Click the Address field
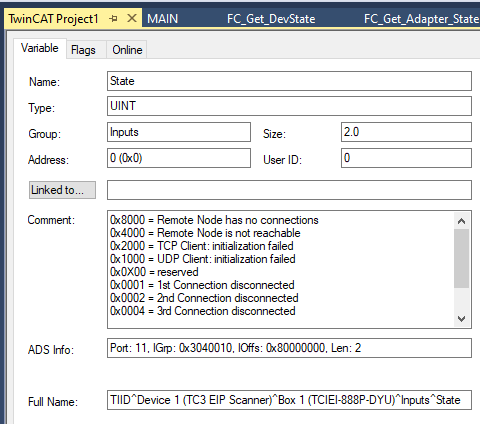The height and width of the screenshot is (424, 480). 179,158
